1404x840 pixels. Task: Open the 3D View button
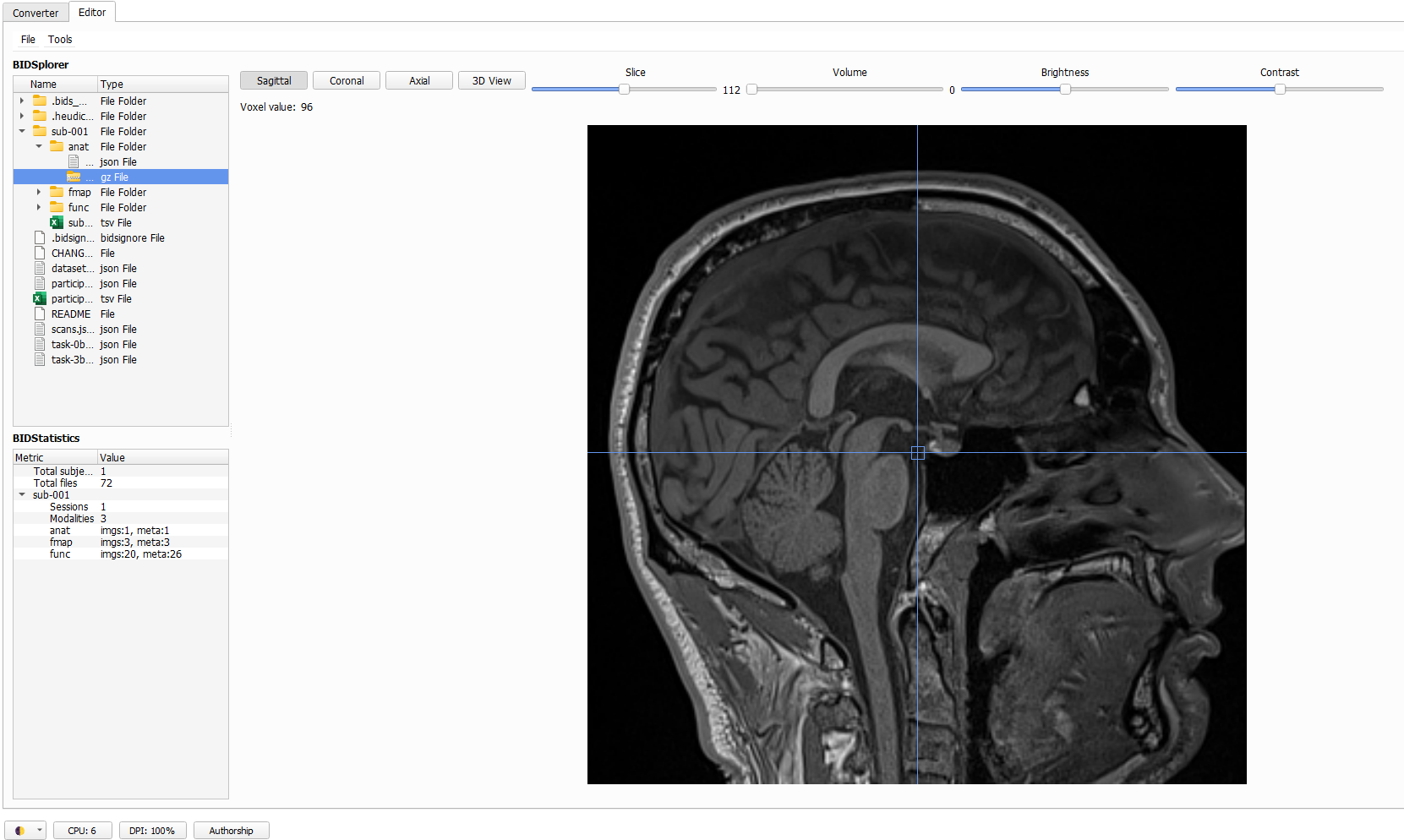491,81
